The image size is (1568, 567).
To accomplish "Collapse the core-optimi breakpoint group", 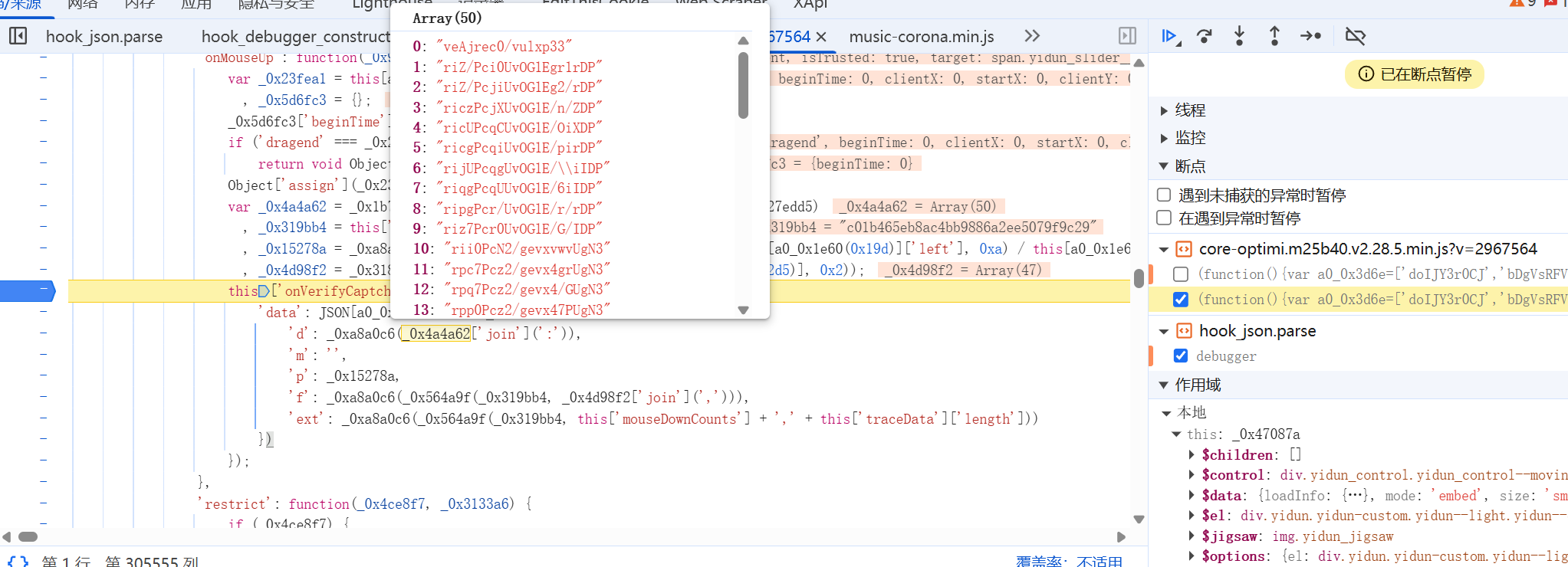I will tap(1164, 249).
